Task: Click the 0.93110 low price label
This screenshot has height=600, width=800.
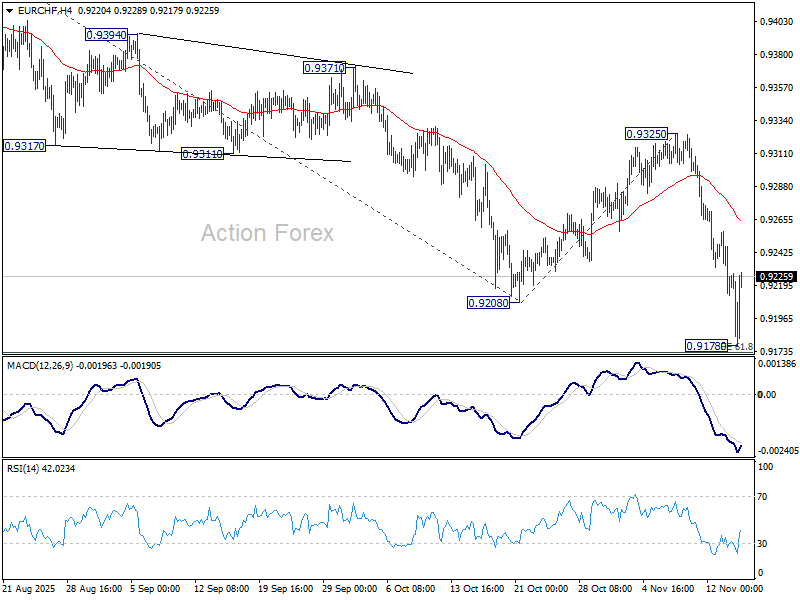Action: click(202, 154)
